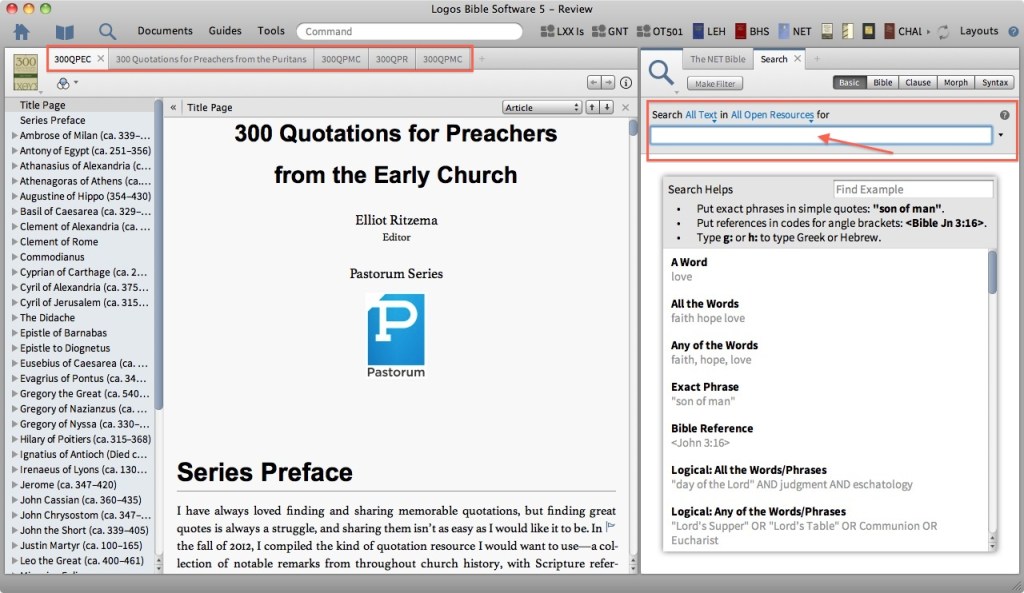The height and width of the screenshot is (593, 1024).
Task: Open the Library with the book icon
Action: [x=63, y=31]
